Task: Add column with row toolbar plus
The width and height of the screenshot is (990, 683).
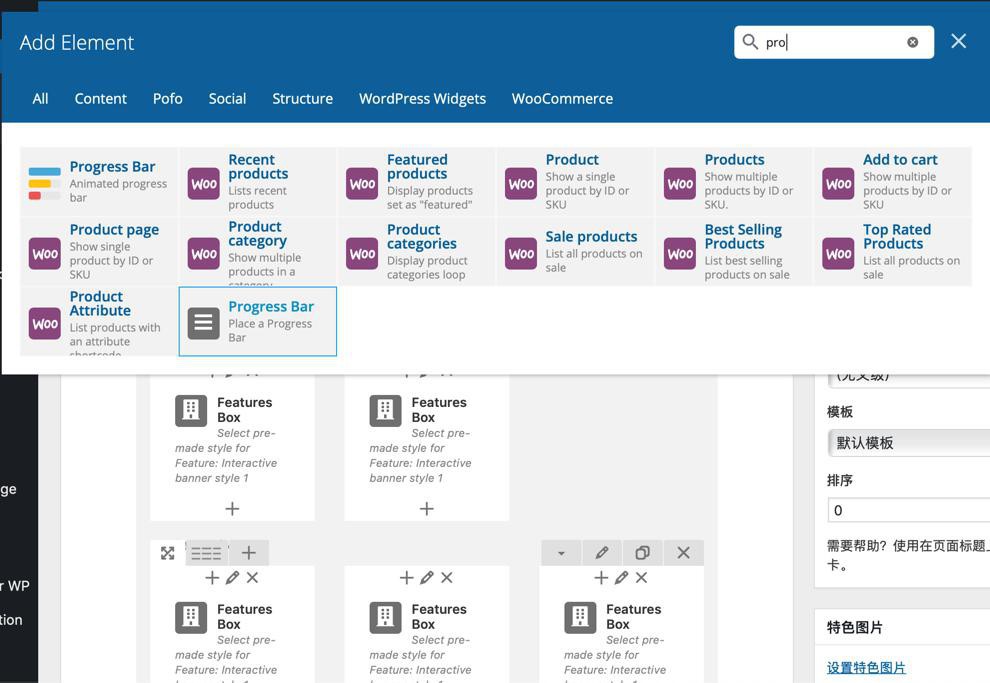Action: (249, 553)
